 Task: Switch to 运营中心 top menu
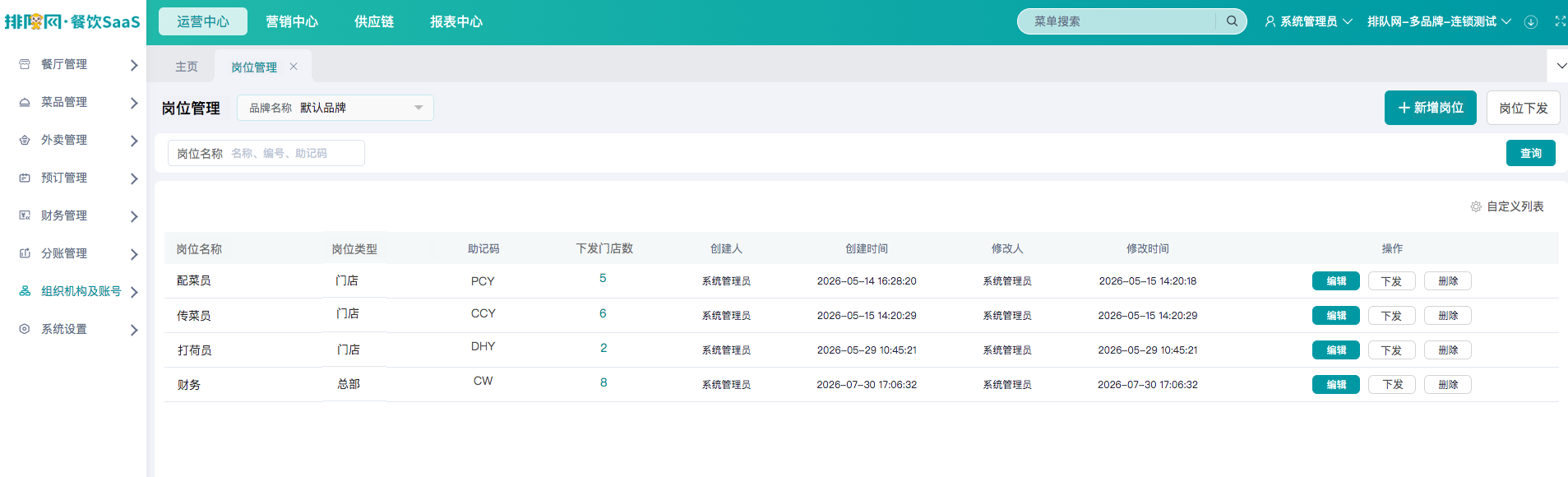[203, 21]
